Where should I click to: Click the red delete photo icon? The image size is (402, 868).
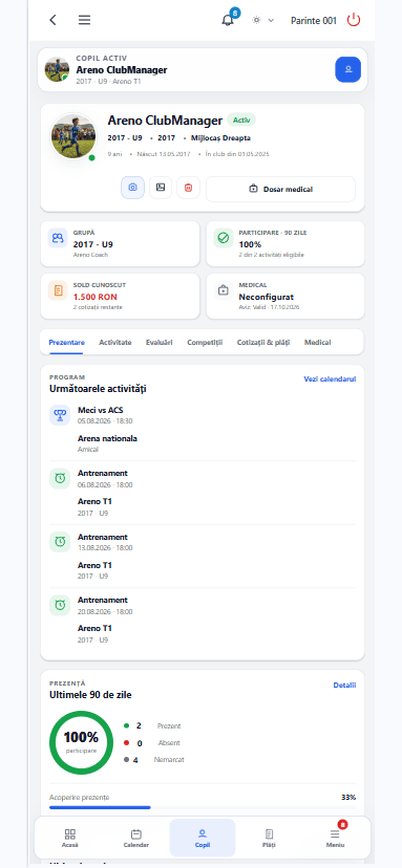coord(188,188)
